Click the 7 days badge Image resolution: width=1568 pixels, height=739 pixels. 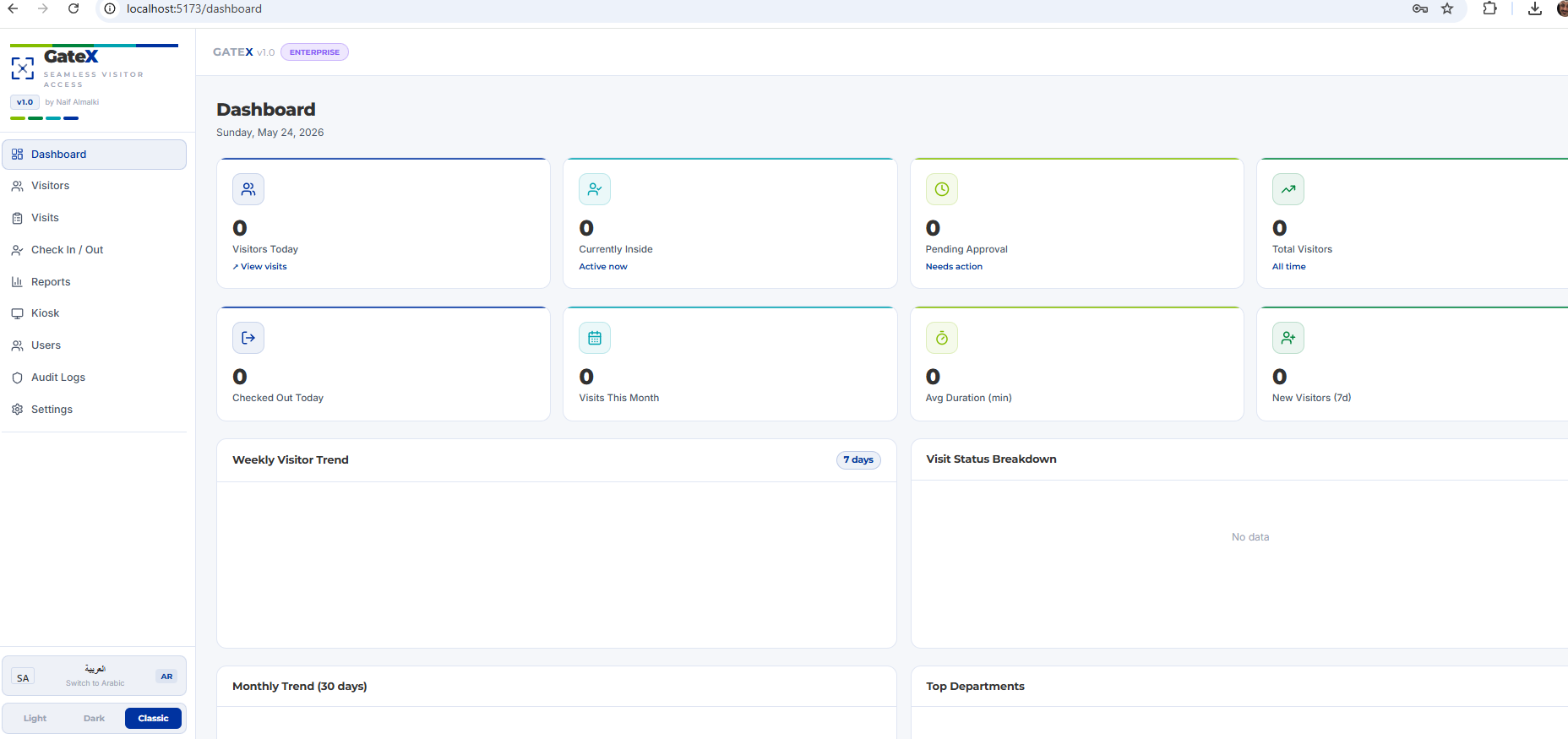pyautogui.click(x=858, y=460)
